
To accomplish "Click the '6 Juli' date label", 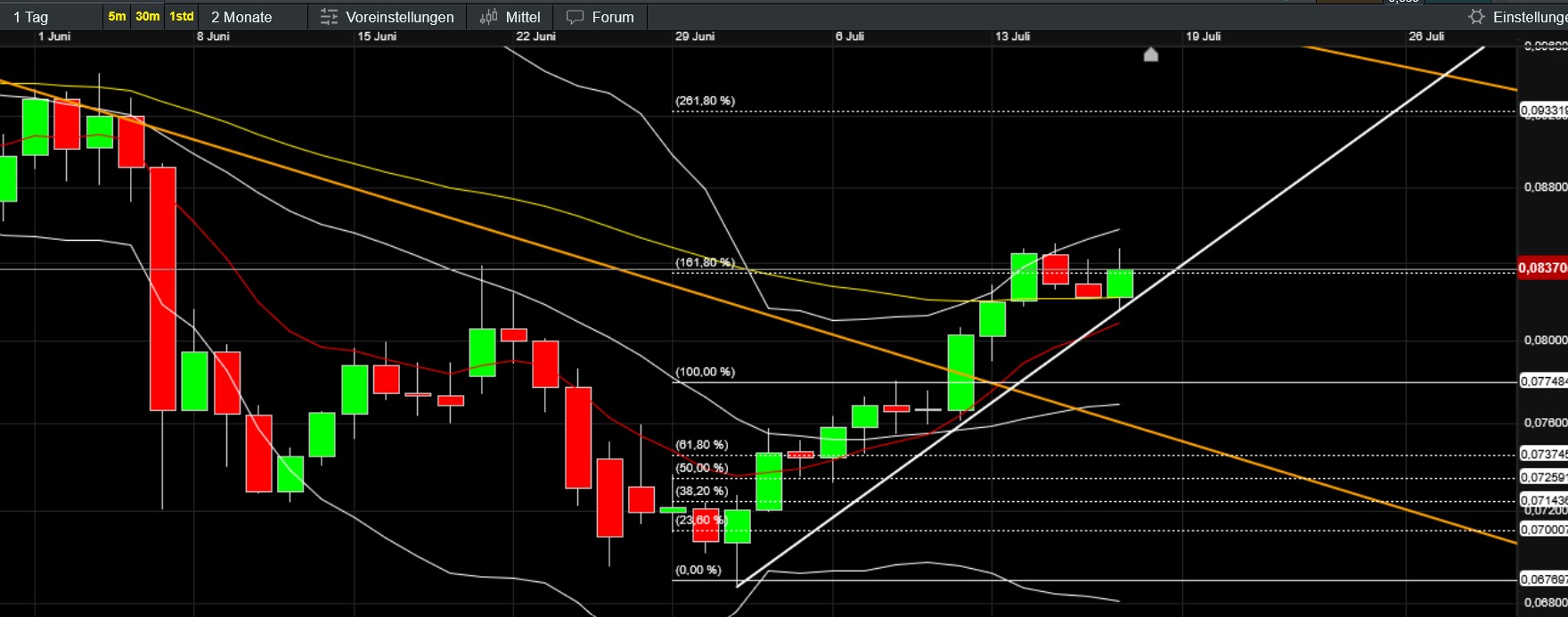I will (850, 37).
